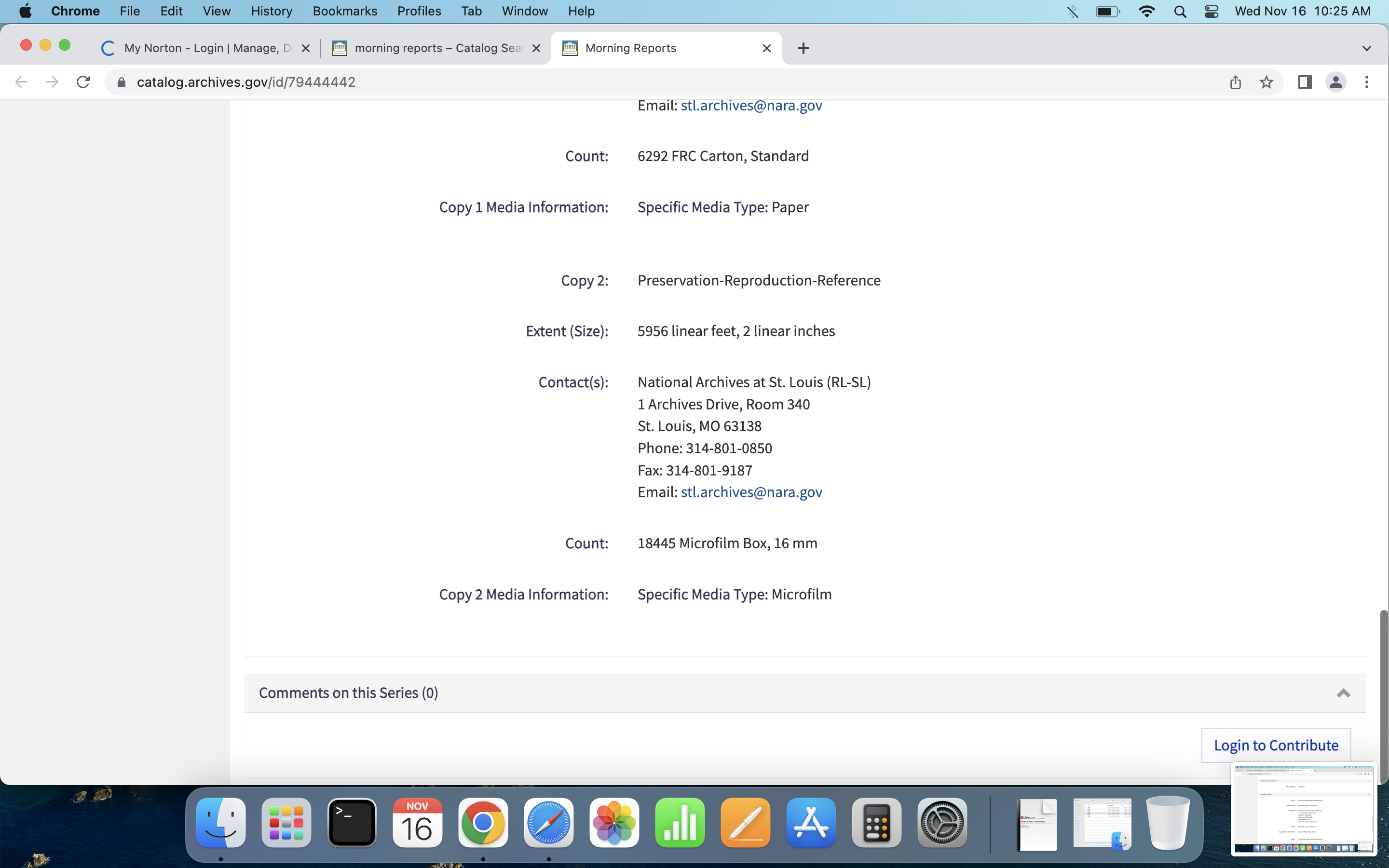Screen dimensions: 1389x868
Task: Open the Chrome side panel icon
Action: point(1305,82)
